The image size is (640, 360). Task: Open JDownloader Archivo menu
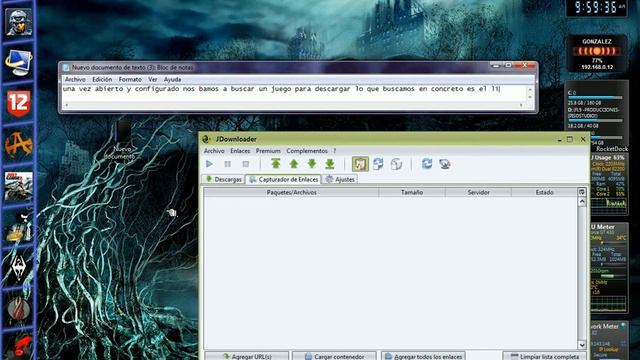tap(214, 151)
